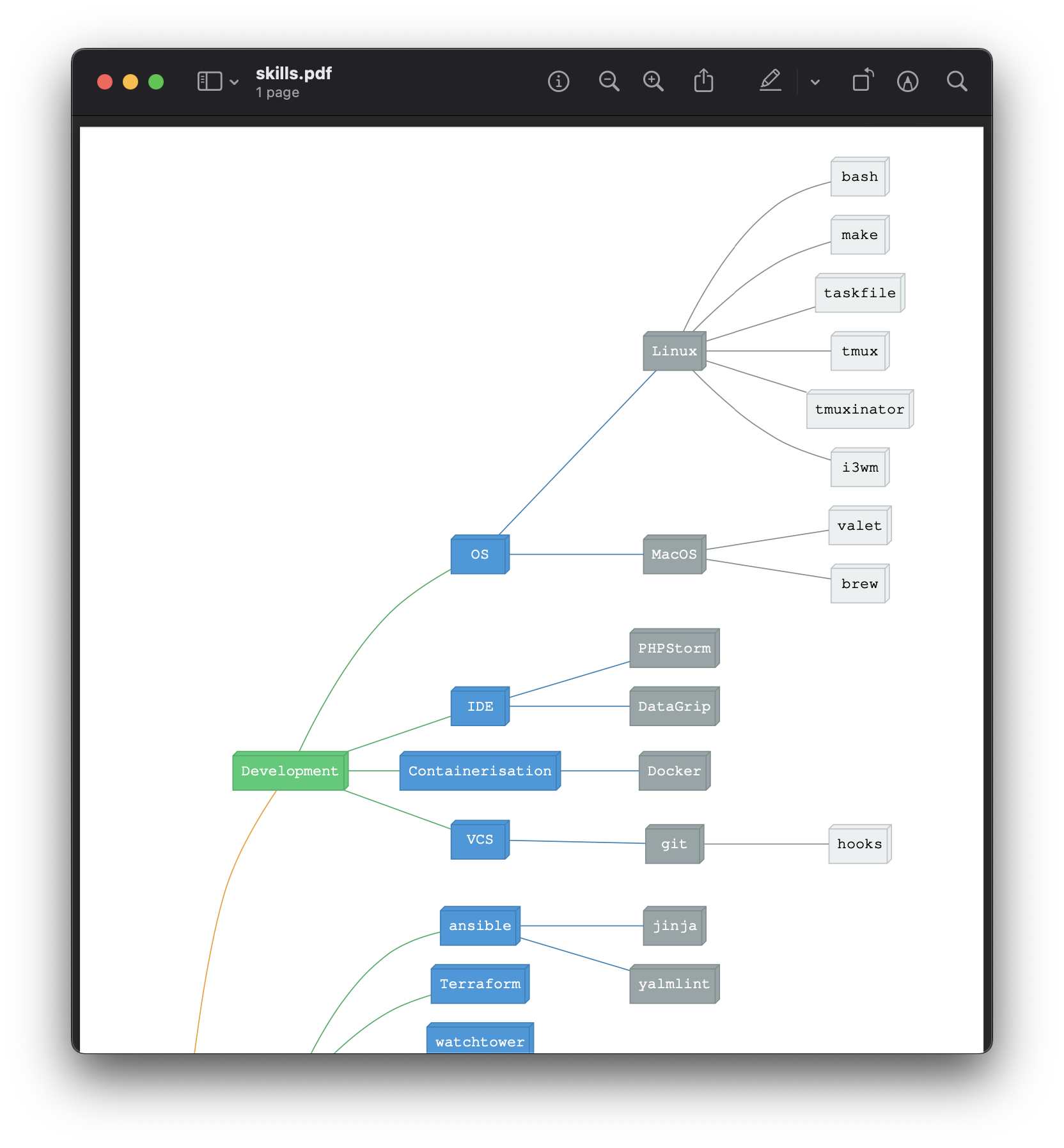Viewport: 1064px width, 1148px height.
Task: Select the Docker node
Action: pos(674,771)
